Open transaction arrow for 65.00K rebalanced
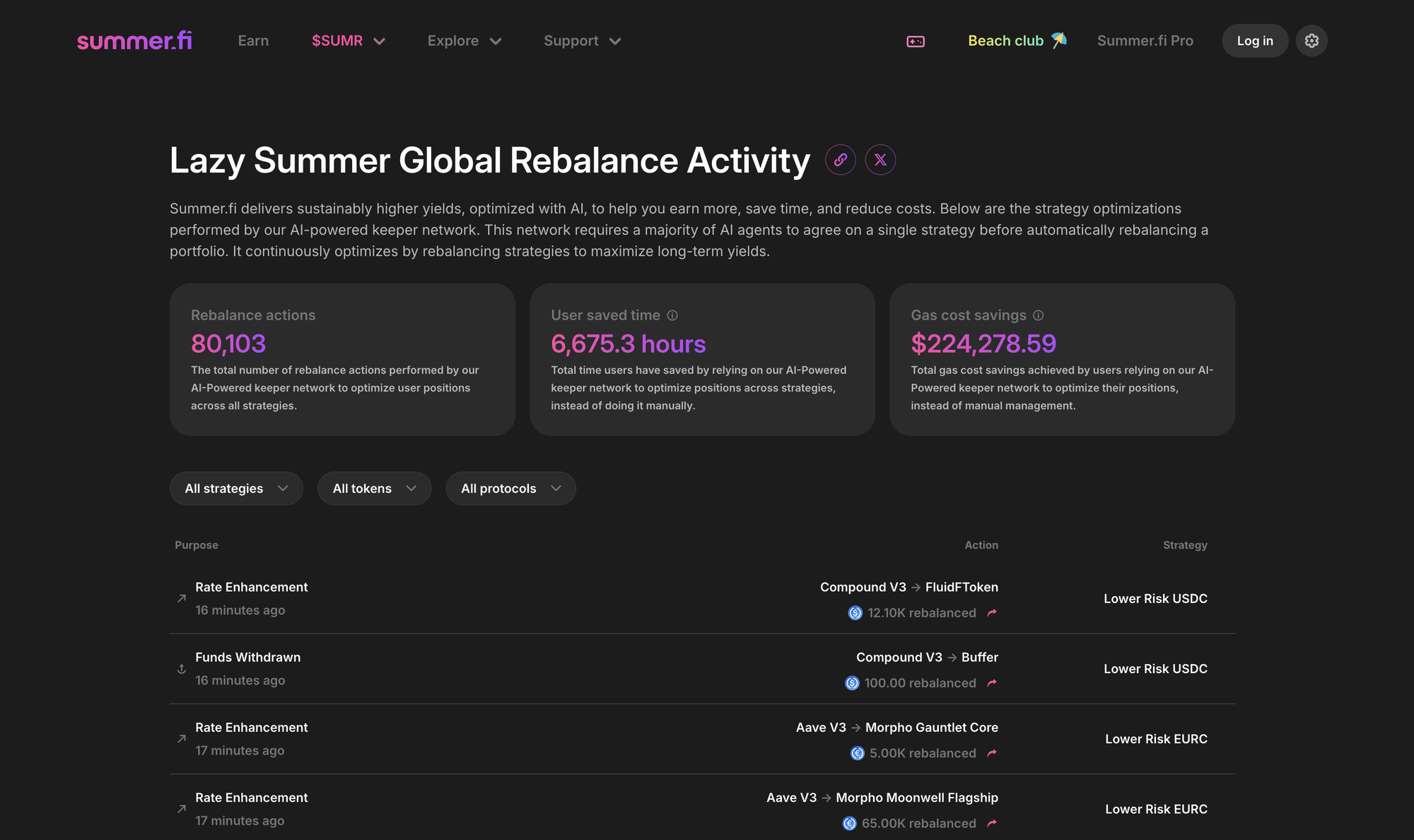This screenshot has height=840, width=1414. click(992, 823)
